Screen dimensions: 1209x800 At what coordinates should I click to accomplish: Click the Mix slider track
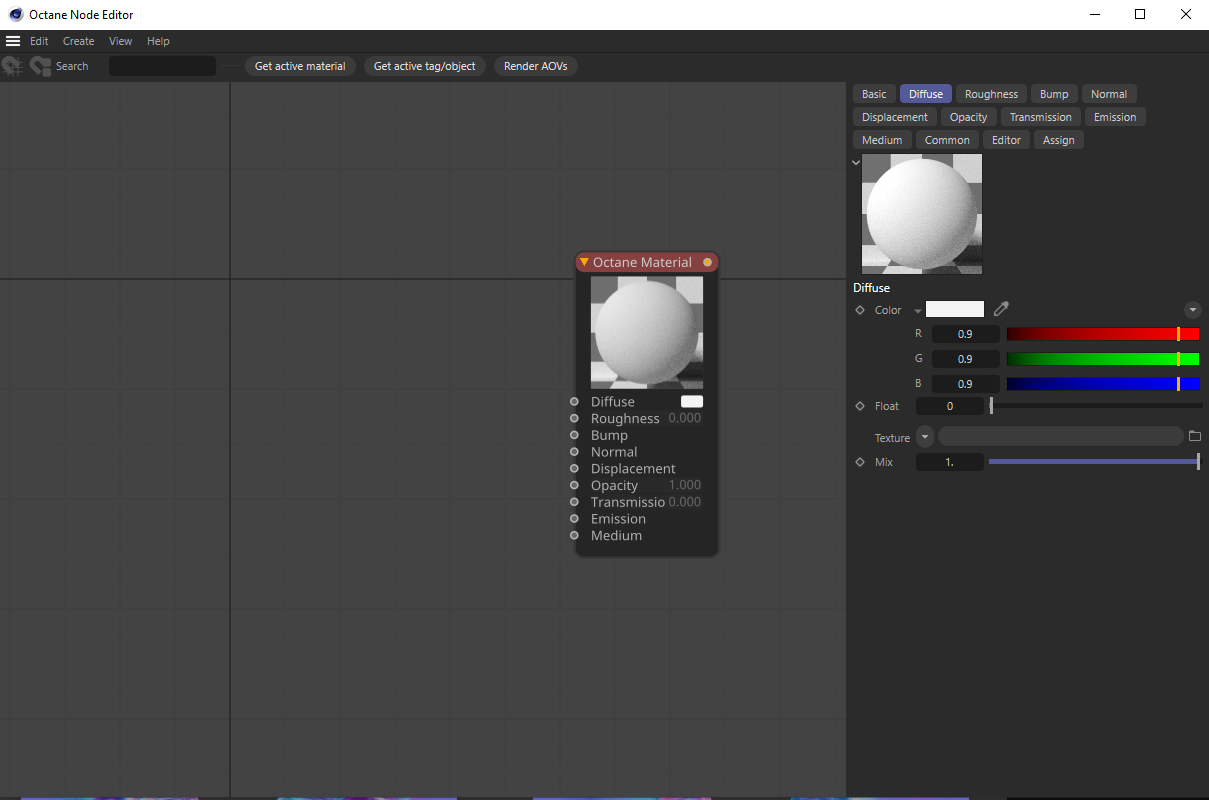[1094, 462]
